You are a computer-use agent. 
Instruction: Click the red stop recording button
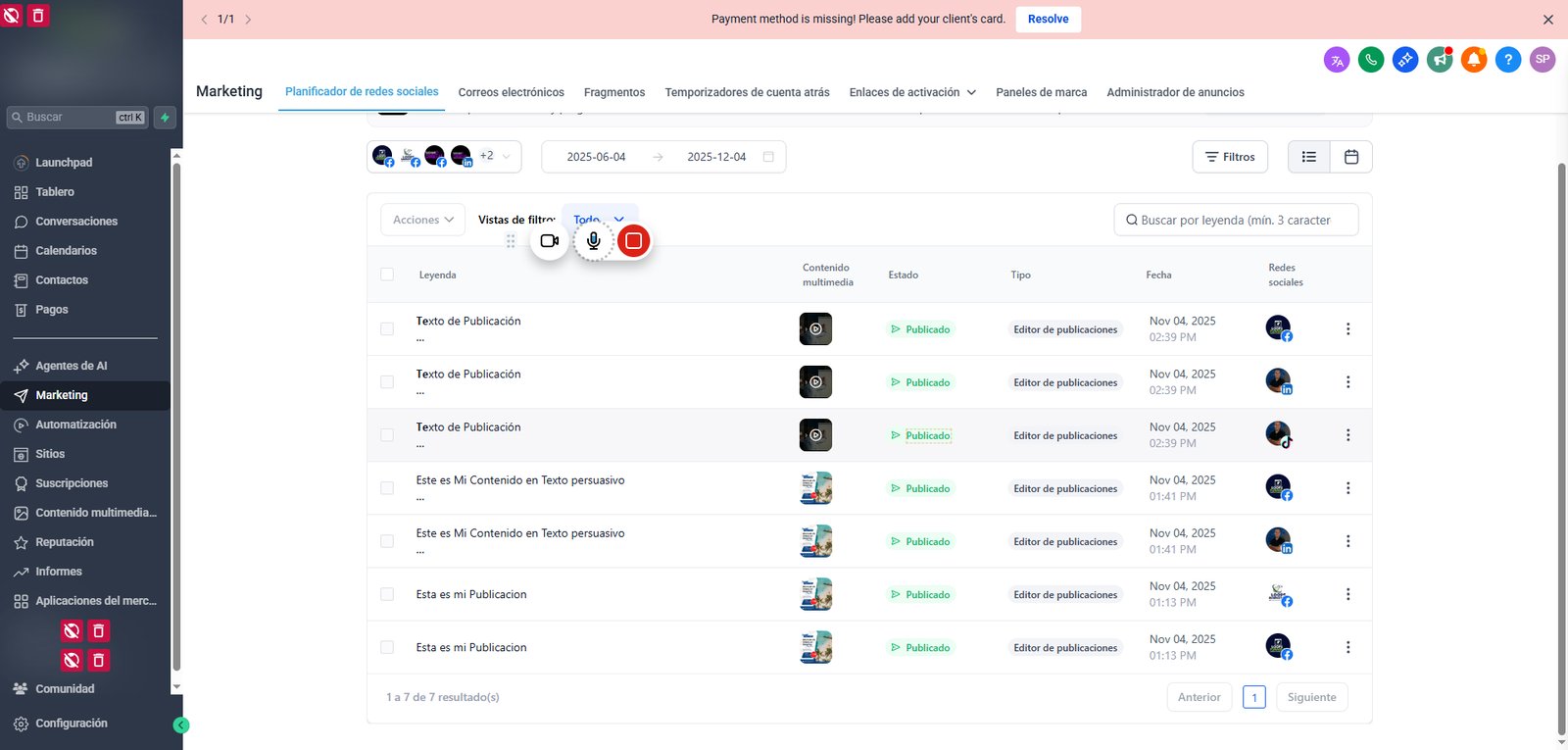(634, 240)
